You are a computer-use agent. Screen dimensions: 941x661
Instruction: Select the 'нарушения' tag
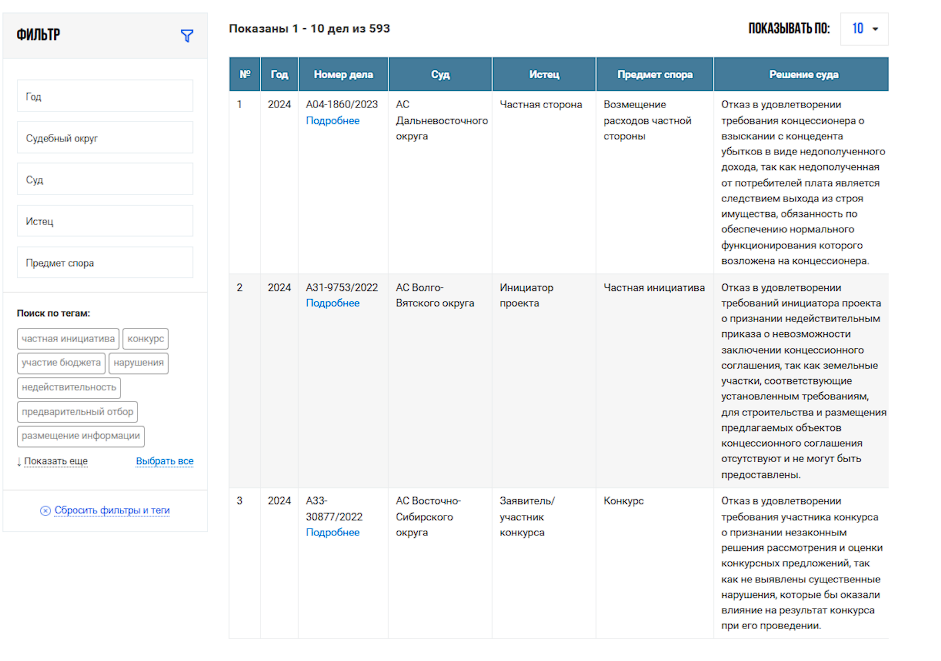pyautogui.click(x=139, y=363)
